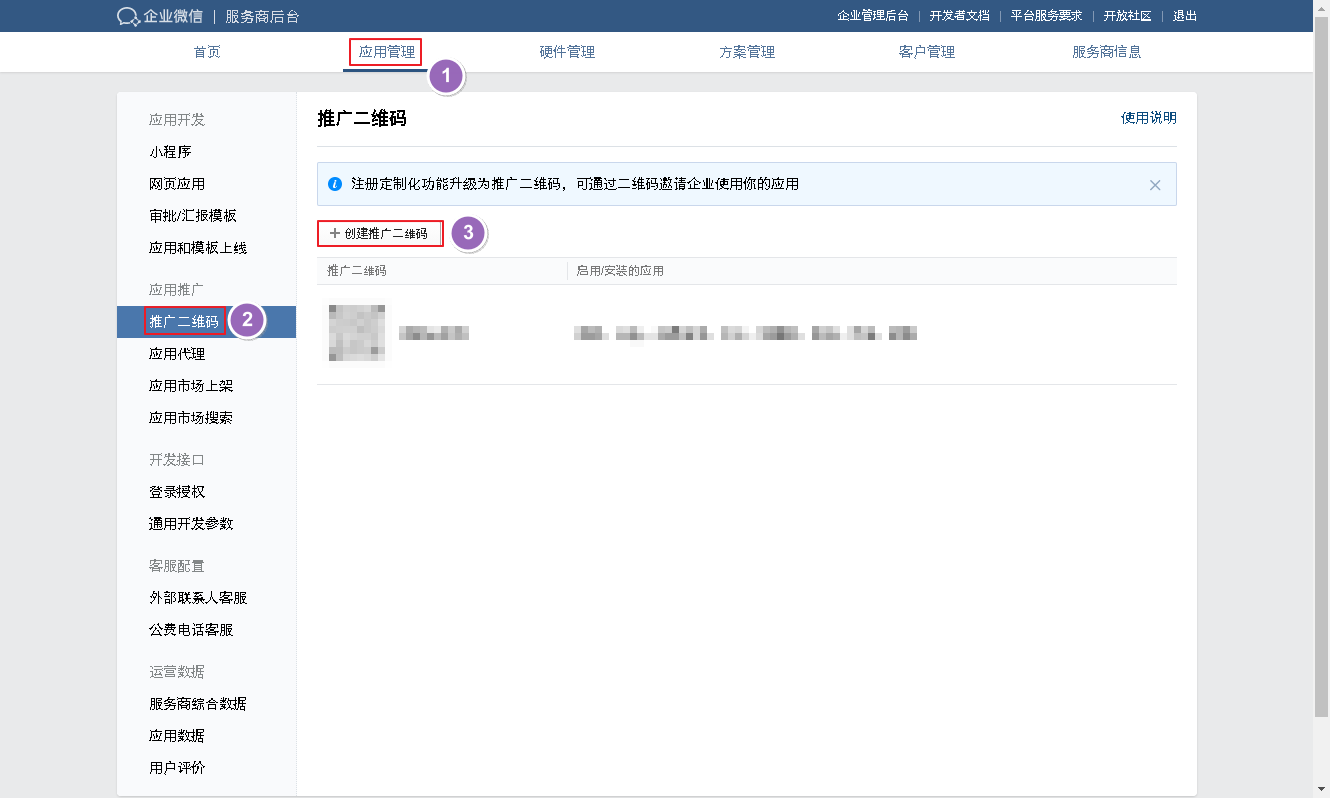Screen dimensions: 1330x798
Task: Open the 方案管理 tab
Action: (747, 52)
